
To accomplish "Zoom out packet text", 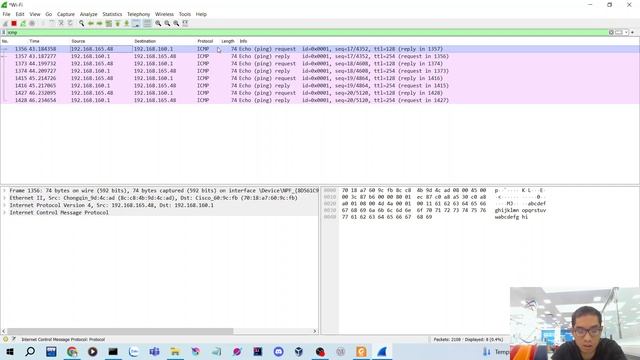I will pyautogui.click(x=167, y=24).
